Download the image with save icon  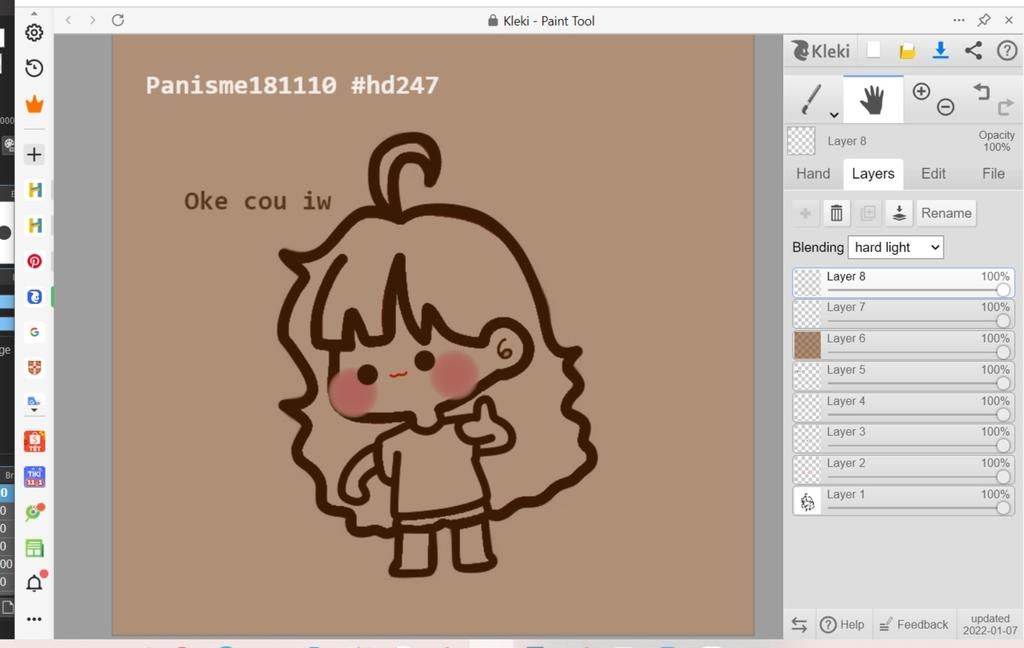tap(940, 50)
